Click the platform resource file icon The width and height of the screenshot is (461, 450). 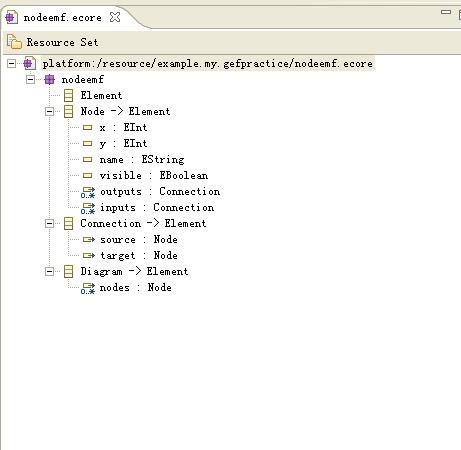[x=29, y=63]
